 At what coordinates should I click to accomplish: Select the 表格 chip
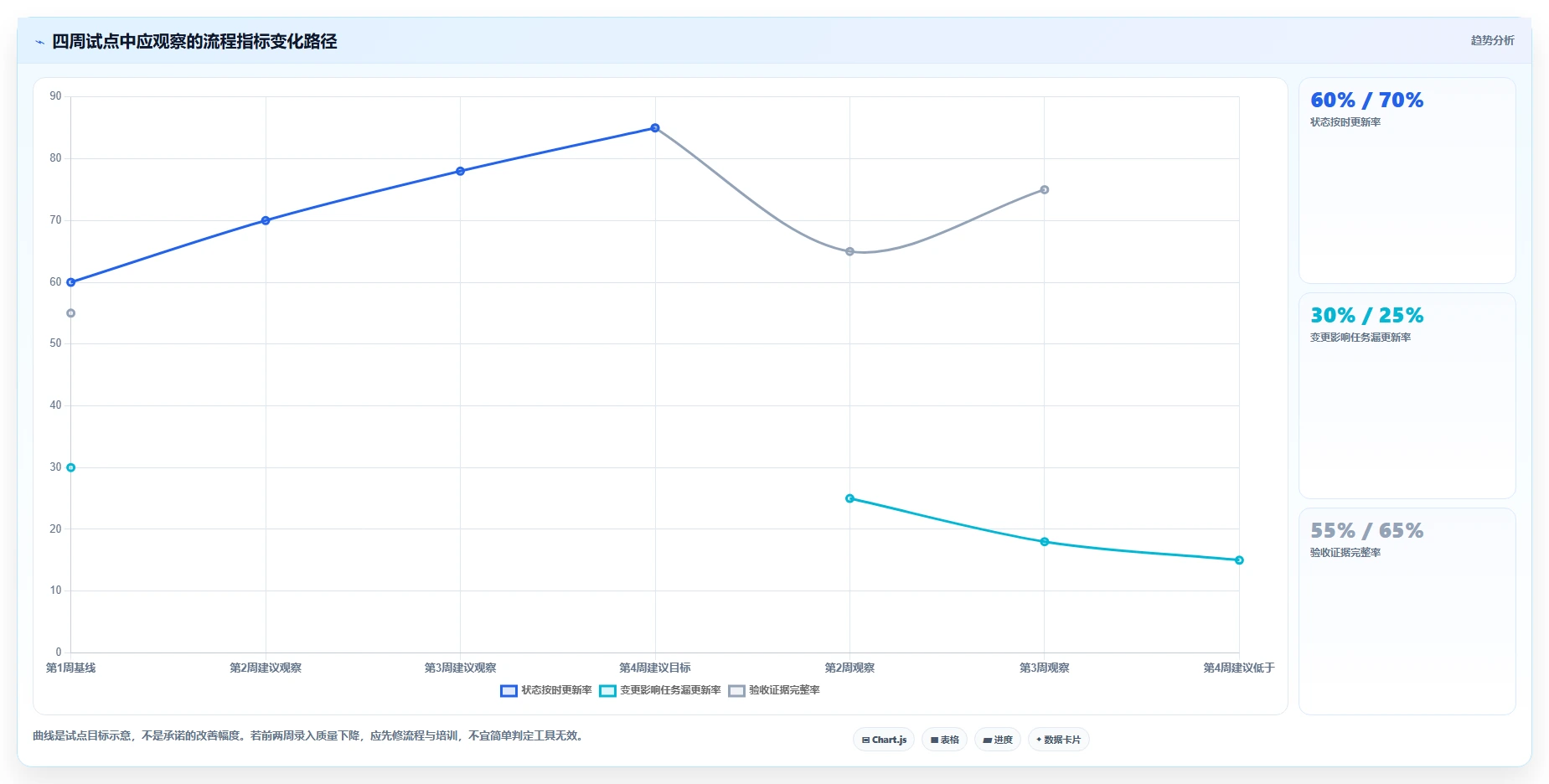944,740
